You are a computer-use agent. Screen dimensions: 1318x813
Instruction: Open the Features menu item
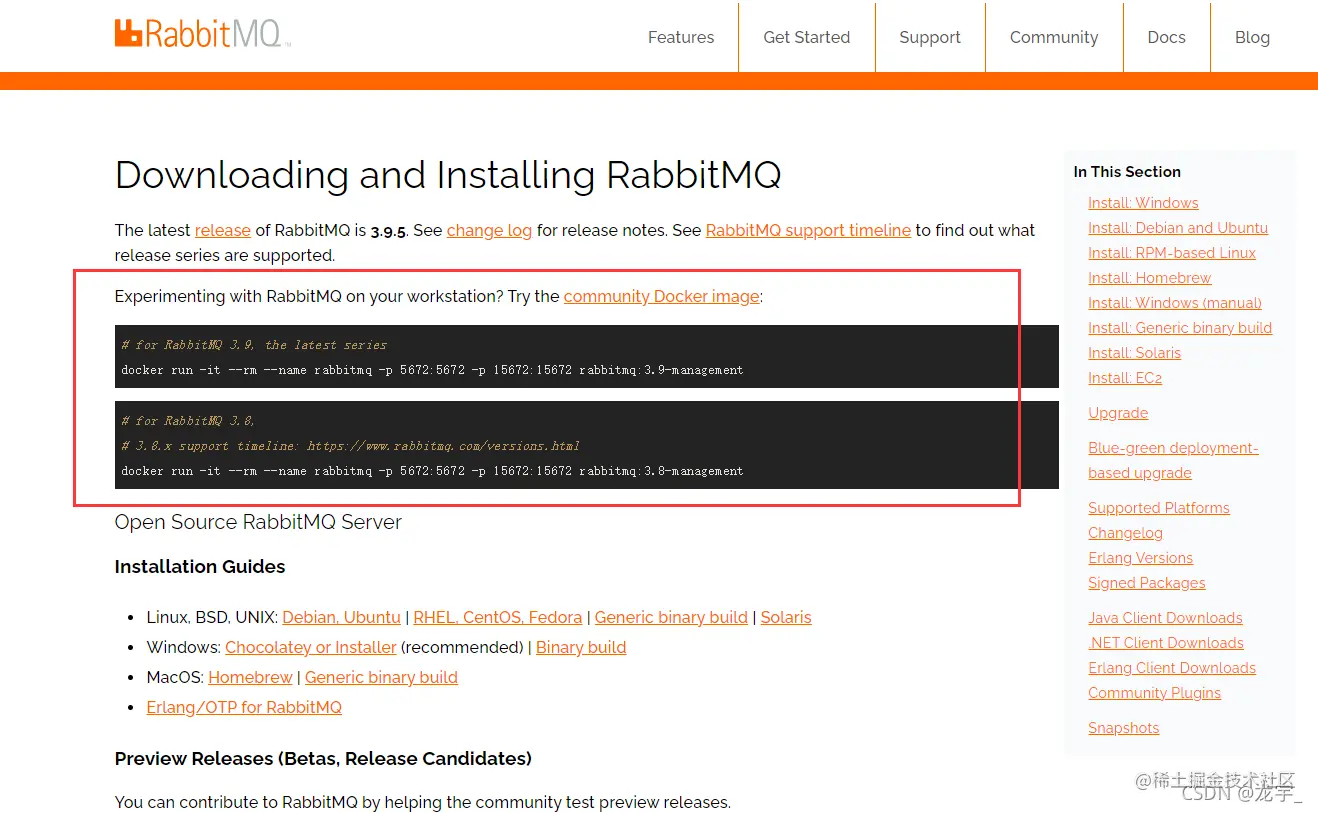681,37
